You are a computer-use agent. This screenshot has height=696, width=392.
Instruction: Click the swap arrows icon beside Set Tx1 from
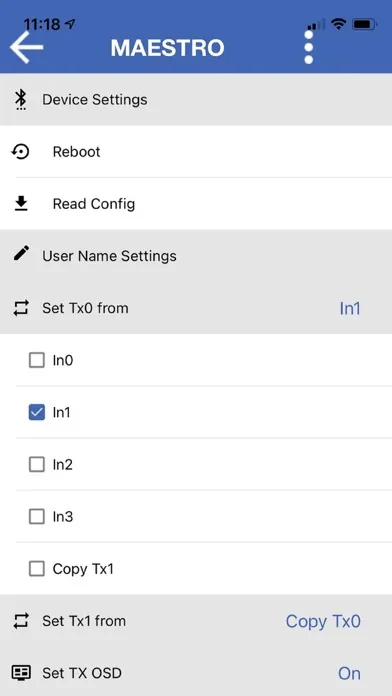point(21,621)
